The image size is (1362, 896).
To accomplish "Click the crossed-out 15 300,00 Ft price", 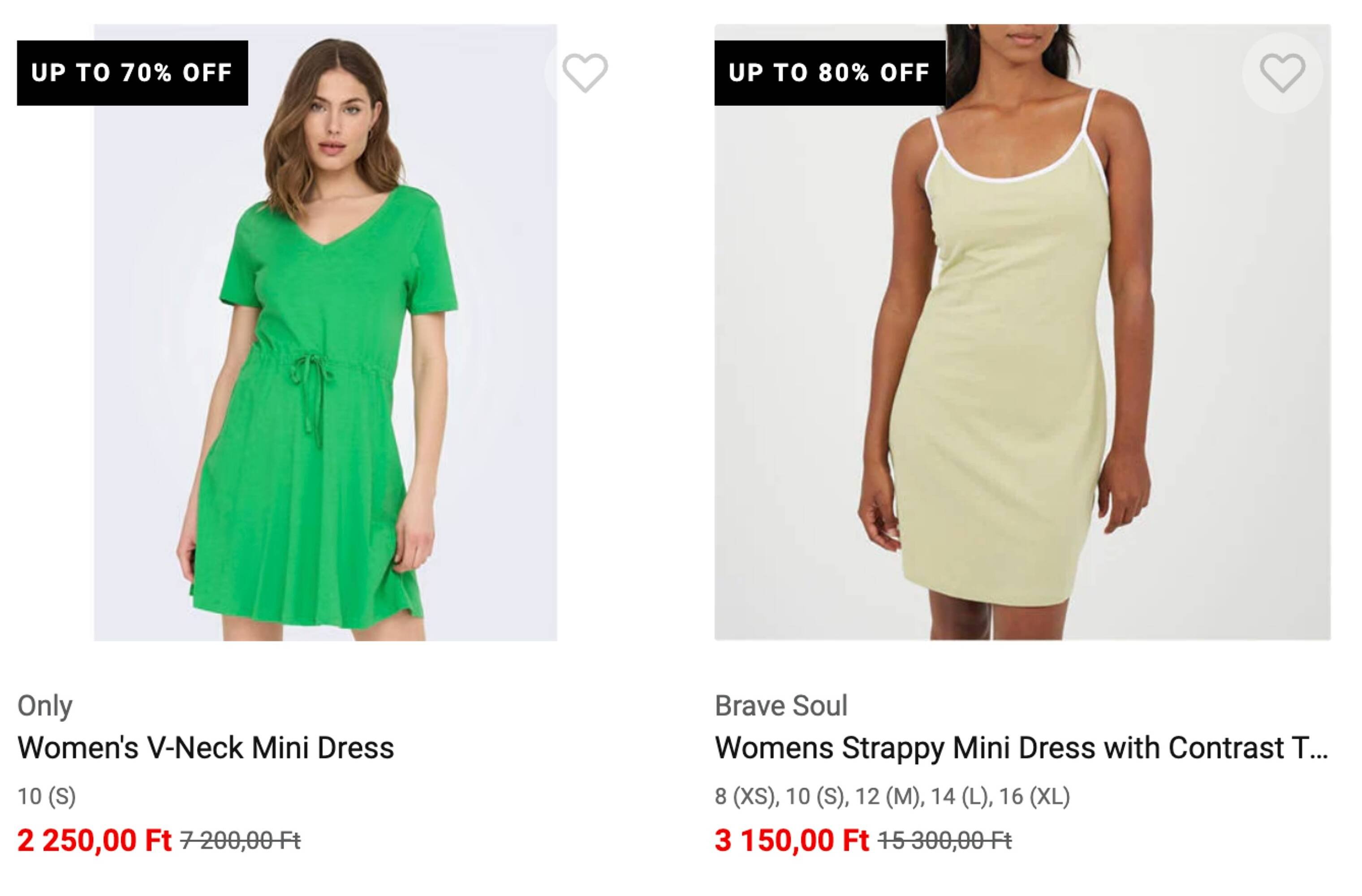I will coord(945,841).
